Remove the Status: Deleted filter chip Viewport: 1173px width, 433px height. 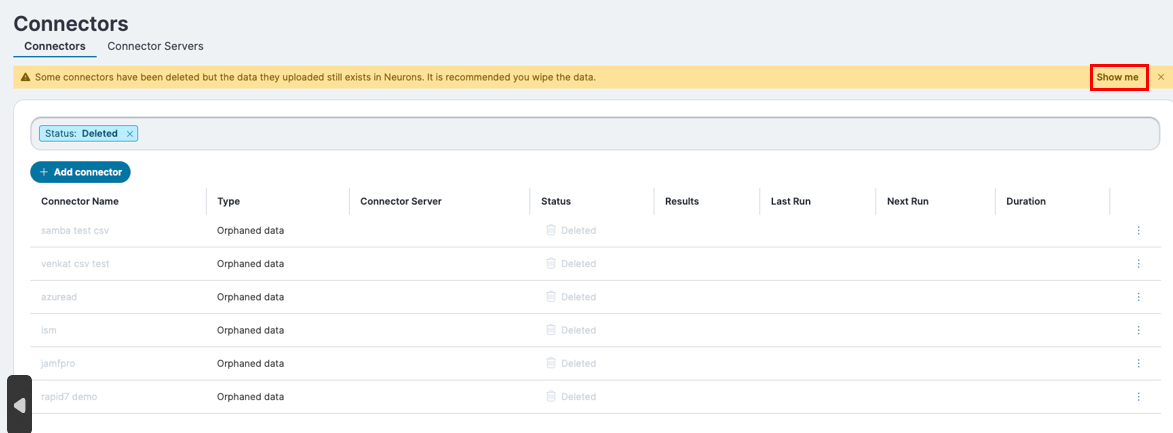click(x=130, y=134)
